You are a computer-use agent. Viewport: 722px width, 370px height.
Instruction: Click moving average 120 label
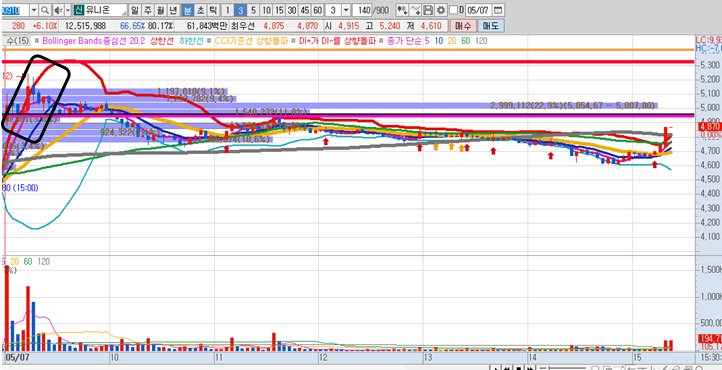(x=481, y=41)
